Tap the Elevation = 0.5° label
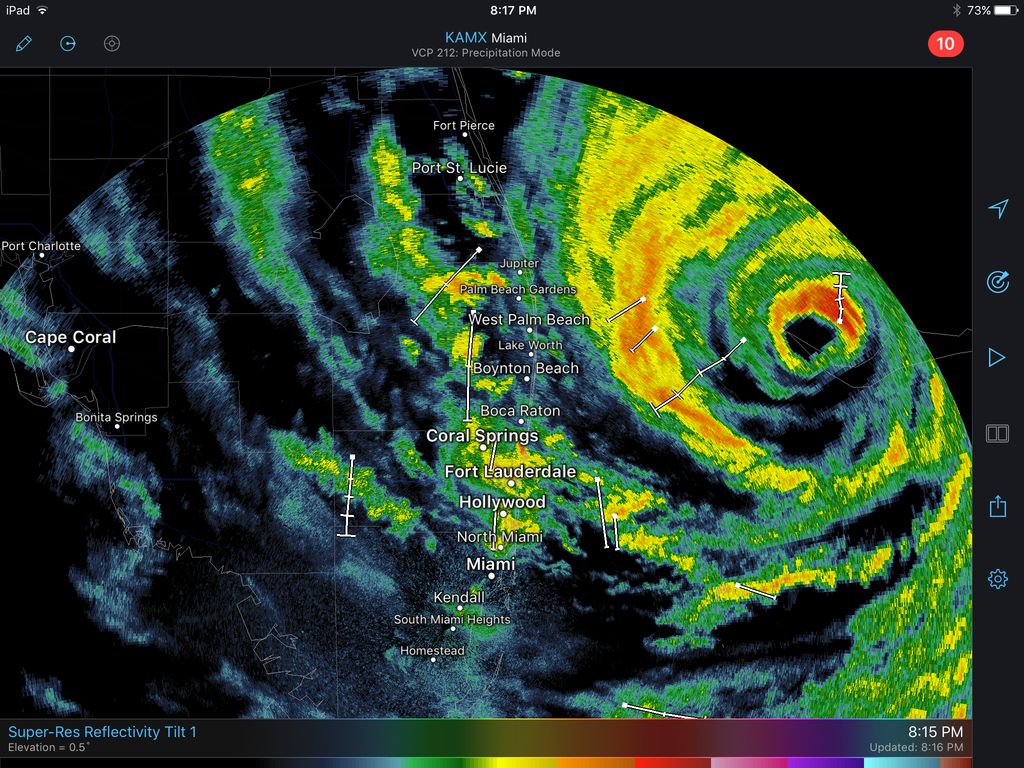Screen dimensions: 1024x768 49,748
